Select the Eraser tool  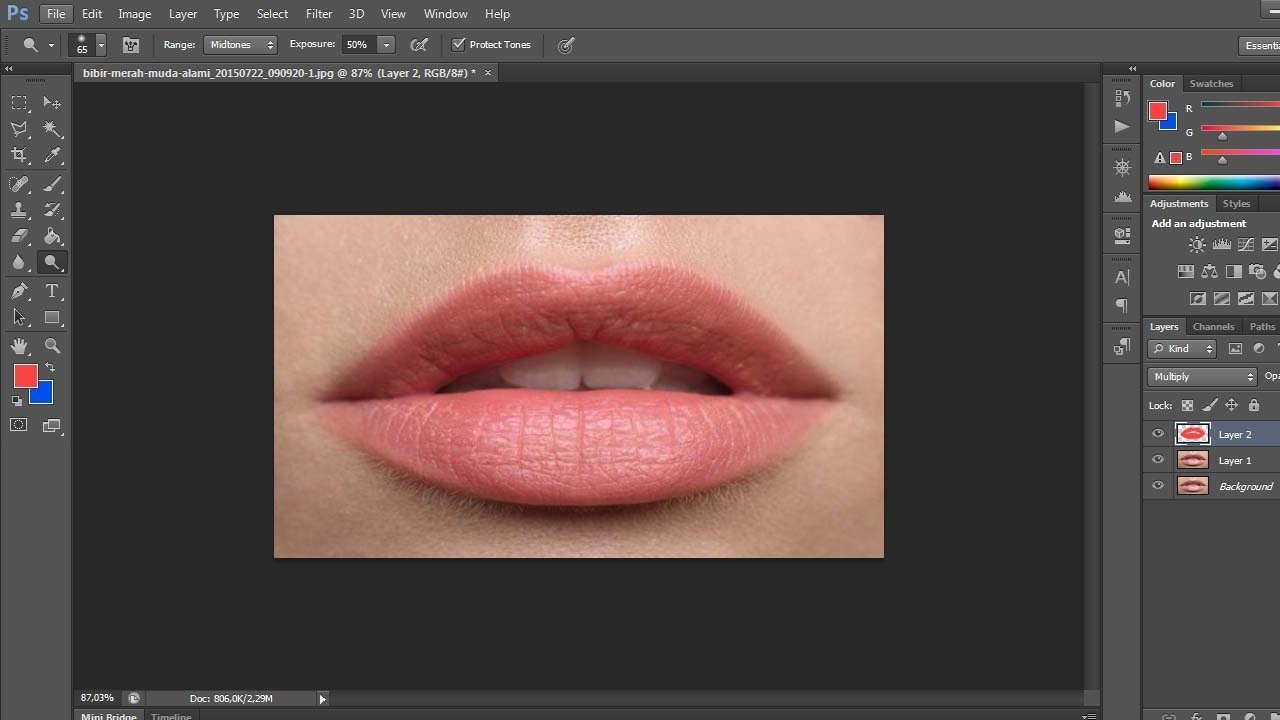click(19, 236)
